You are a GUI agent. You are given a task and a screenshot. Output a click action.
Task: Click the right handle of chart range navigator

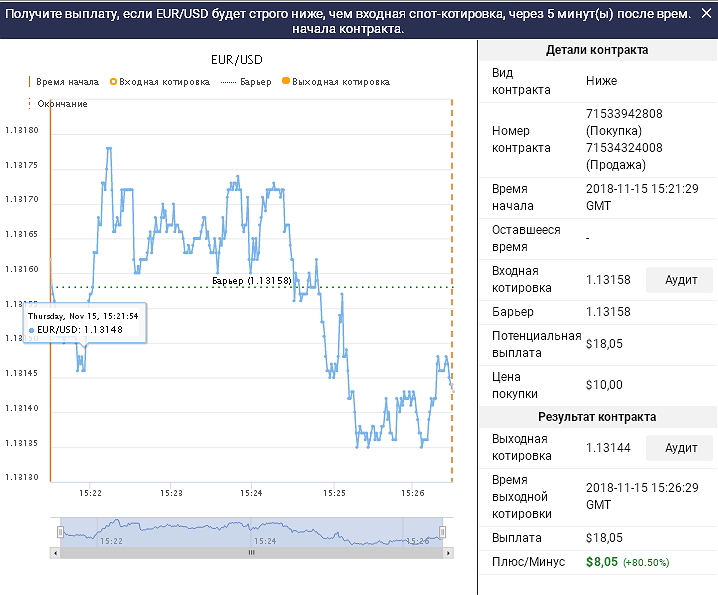tap(442, 532)
